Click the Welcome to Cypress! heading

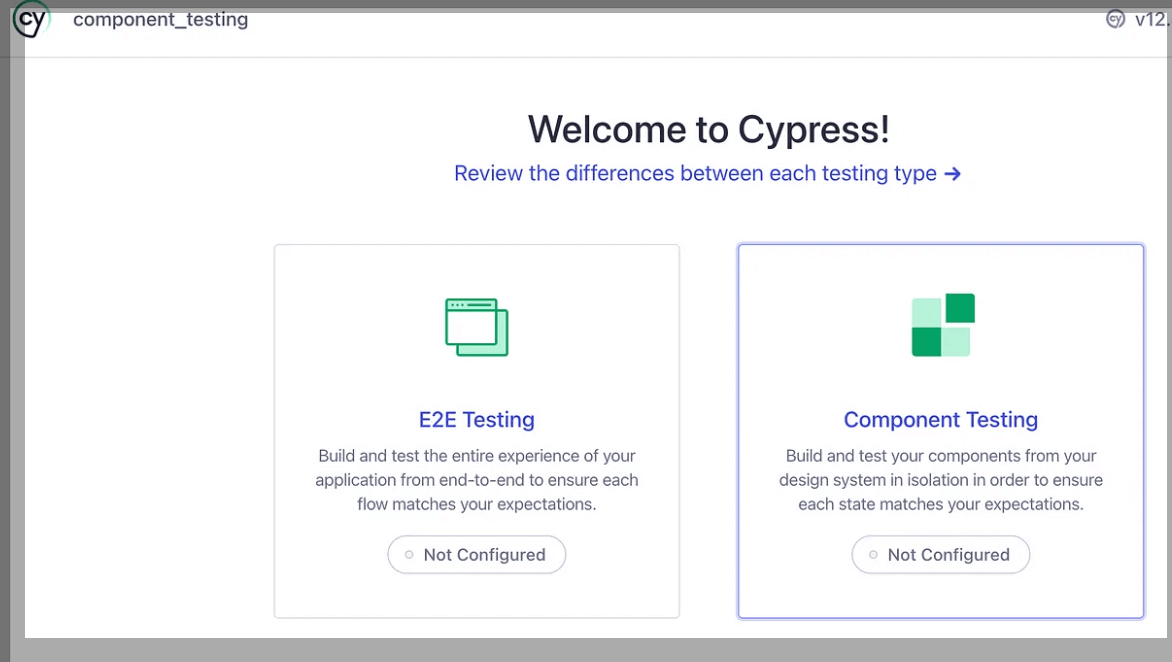(x=709, y=129)
